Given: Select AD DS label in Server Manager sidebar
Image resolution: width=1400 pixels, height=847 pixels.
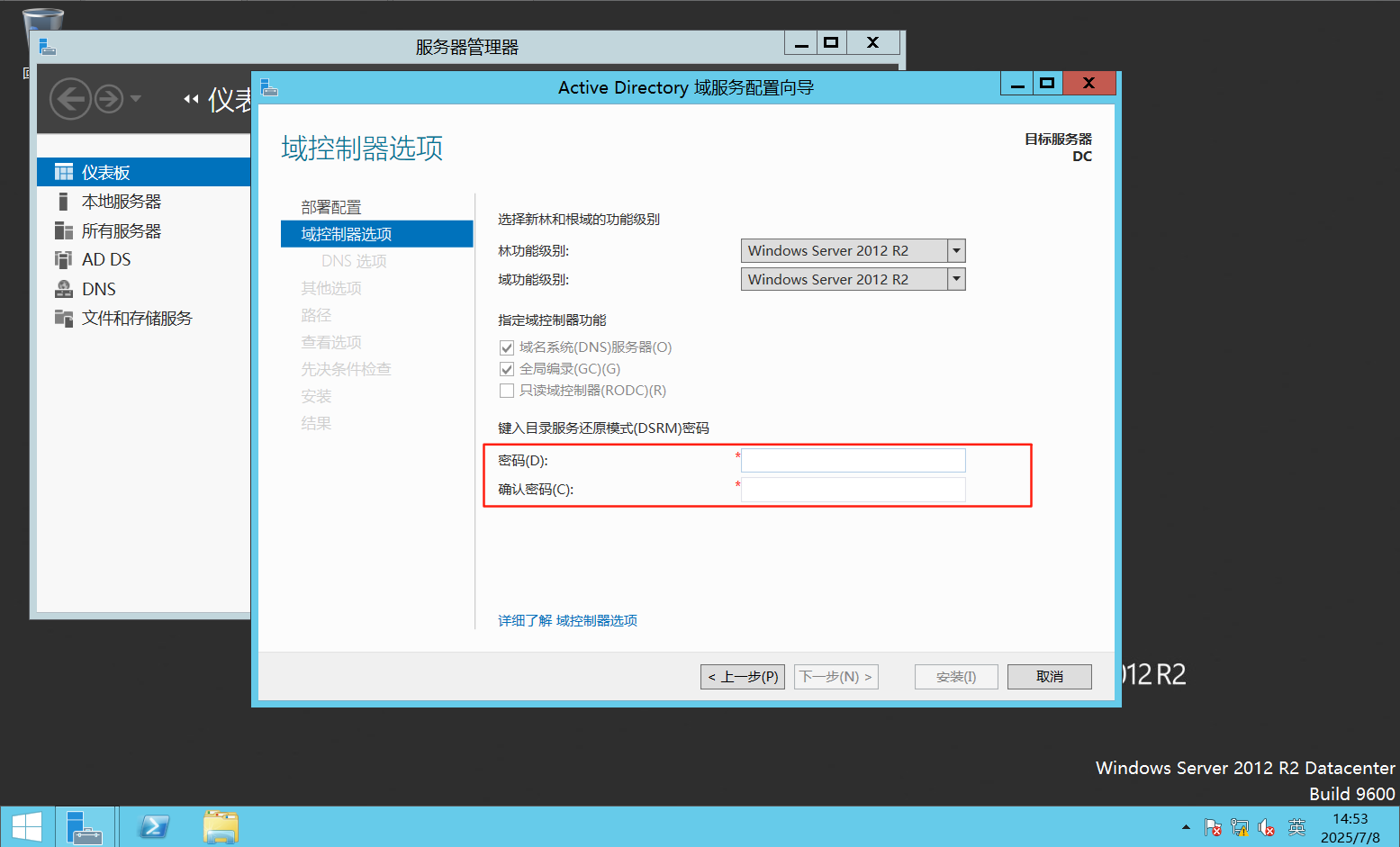Looking at the screenshot, I should tap(106, 259).
